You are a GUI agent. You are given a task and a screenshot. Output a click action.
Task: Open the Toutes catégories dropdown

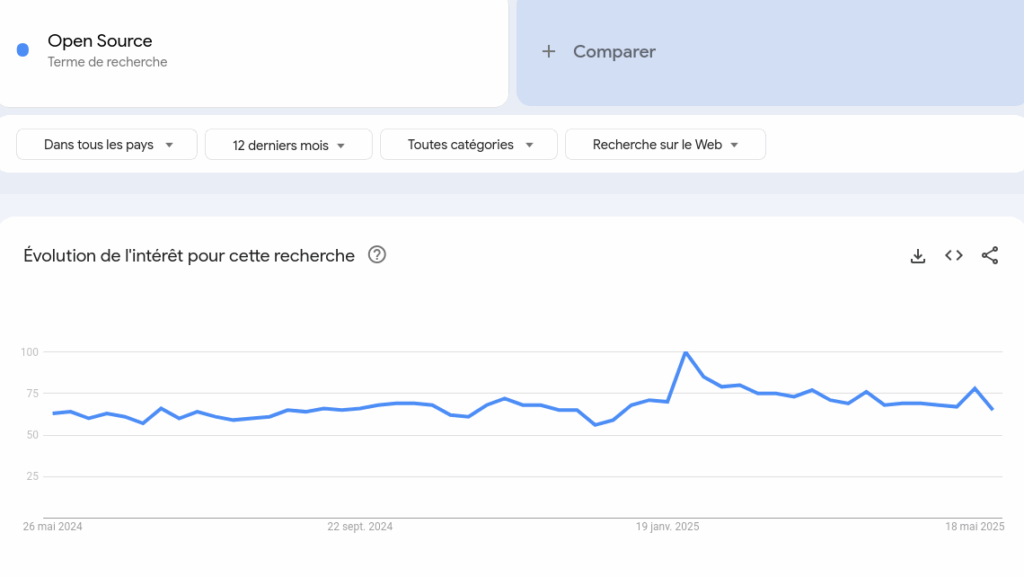pos(469,144)
